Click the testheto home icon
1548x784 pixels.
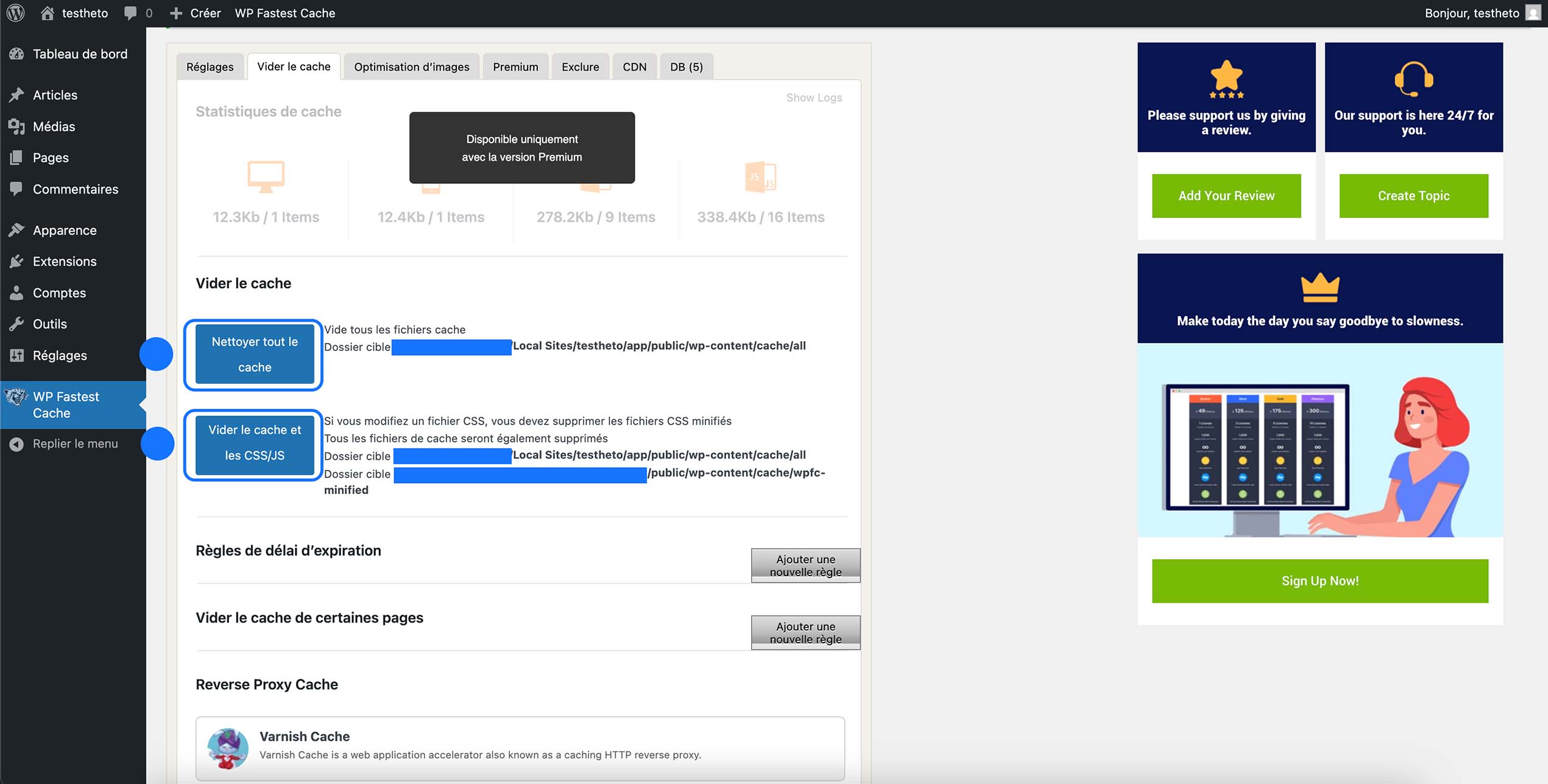click(47, 13)
